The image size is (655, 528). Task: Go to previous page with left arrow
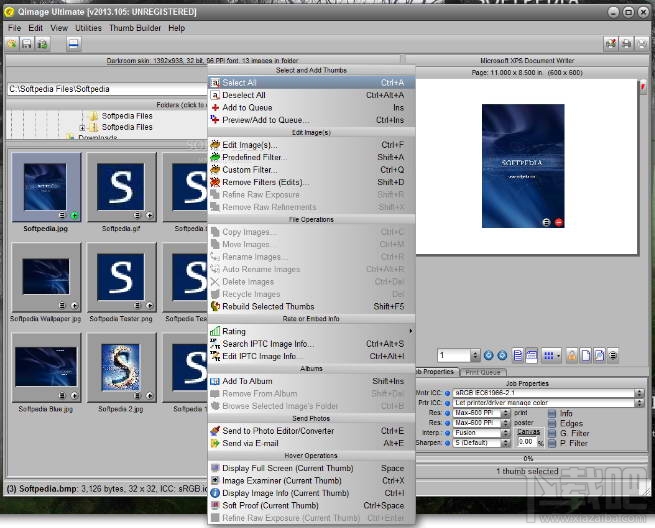[489, 355]
